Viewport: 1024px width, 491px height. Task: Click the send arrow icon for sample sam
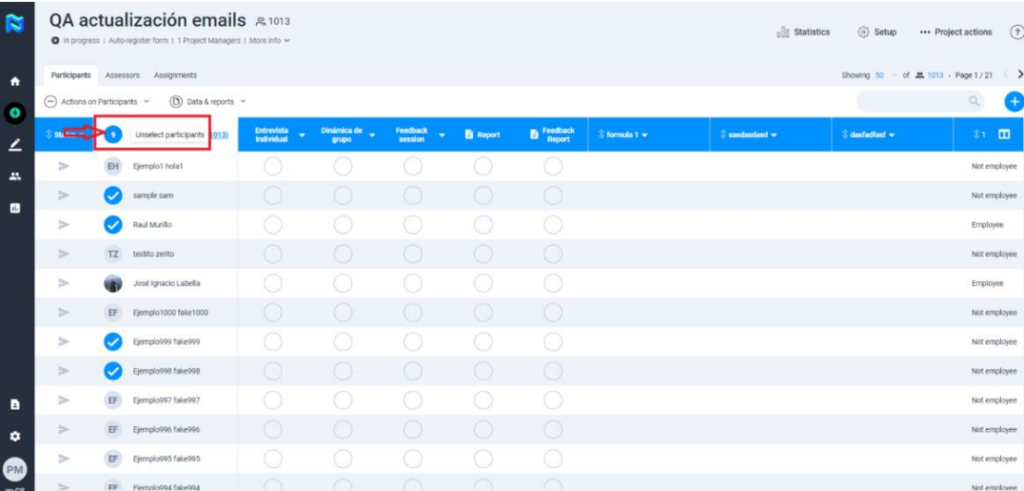[64, 196]
